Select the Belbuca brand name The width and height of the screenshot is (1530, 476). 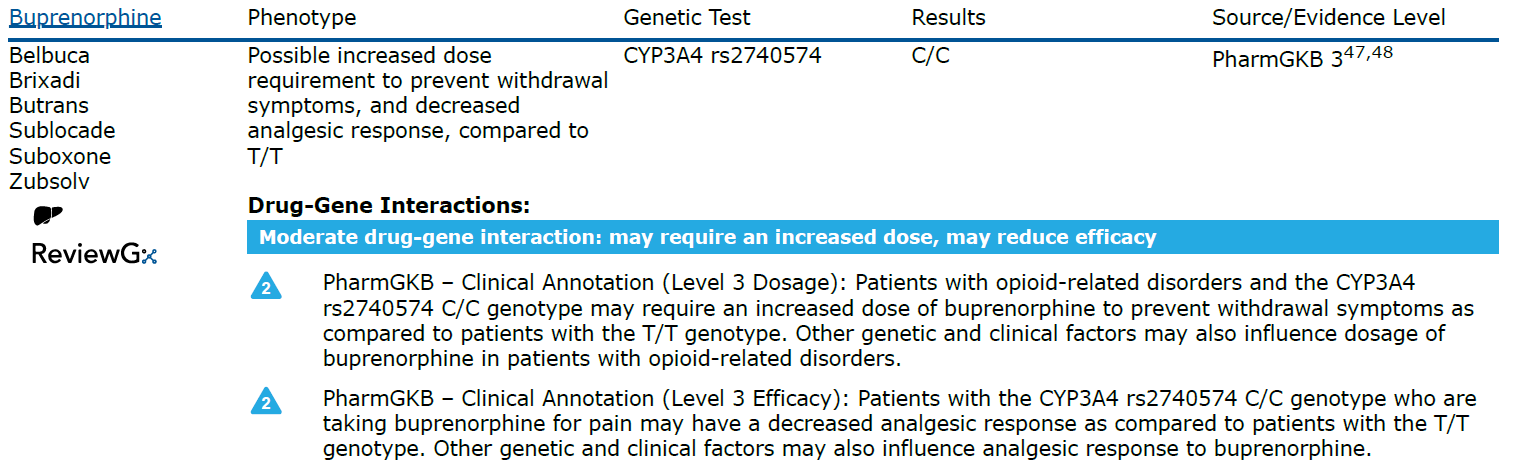[x=50, y=56]
